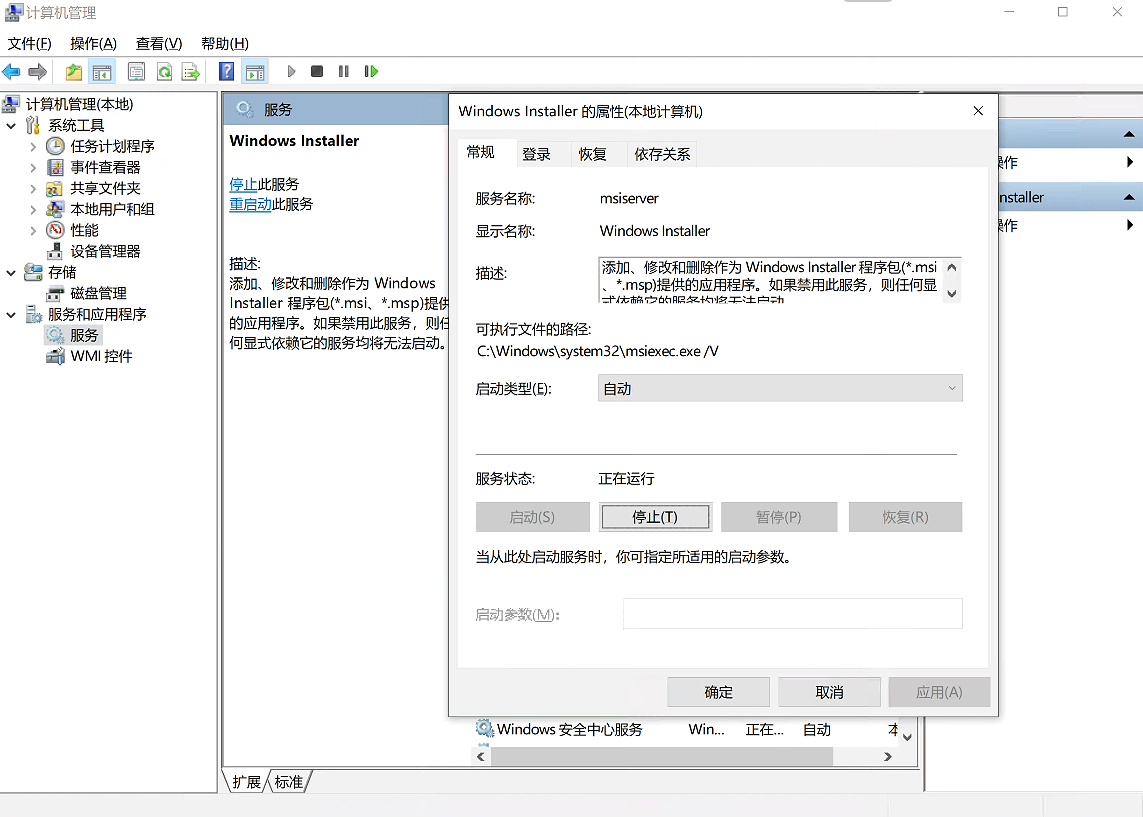Expand the 共享文件夹 node

pos(33,189)
